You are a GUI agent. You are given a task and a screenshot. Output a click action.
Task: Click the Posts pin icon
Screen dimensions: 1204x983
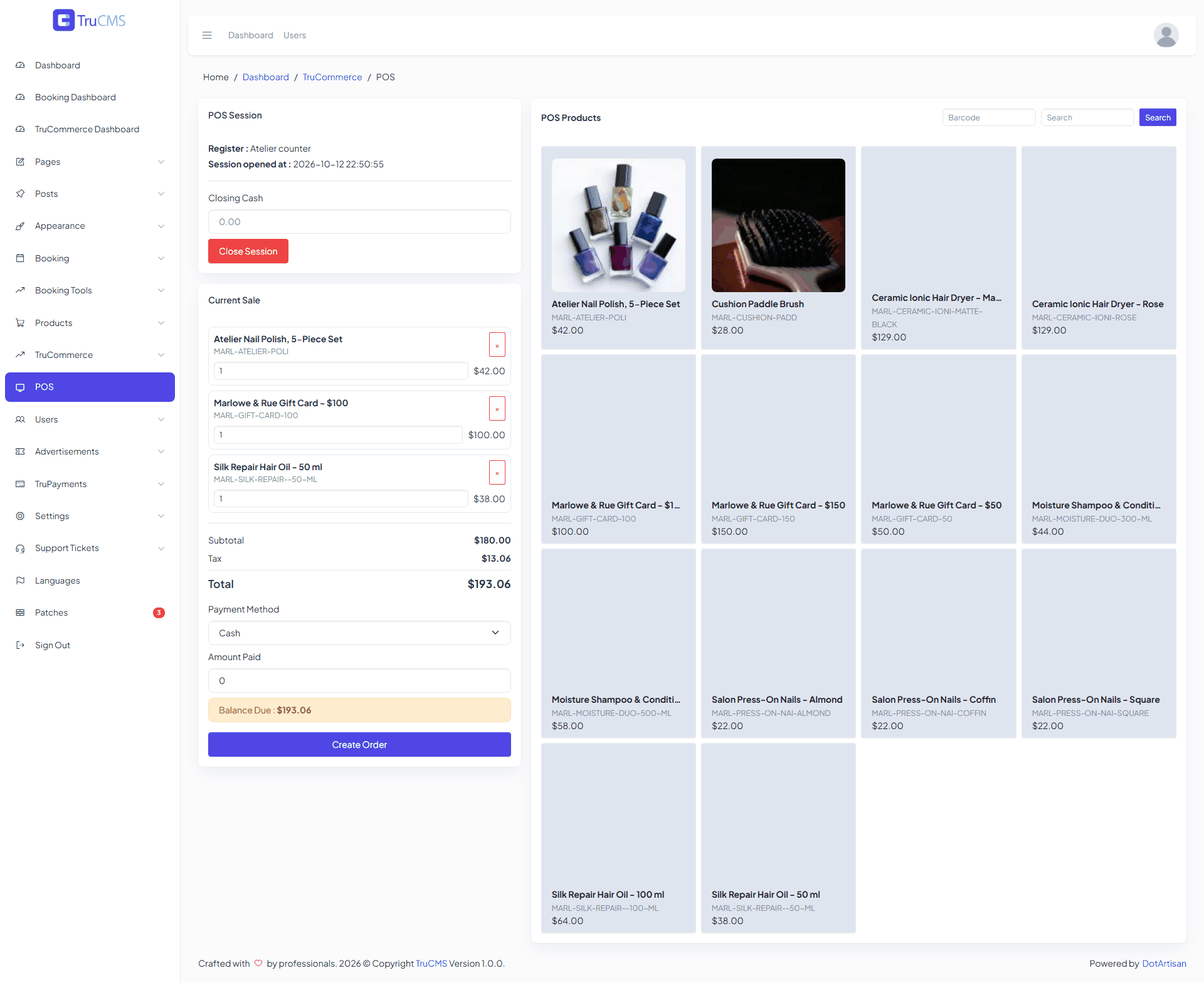click(20, 194)
